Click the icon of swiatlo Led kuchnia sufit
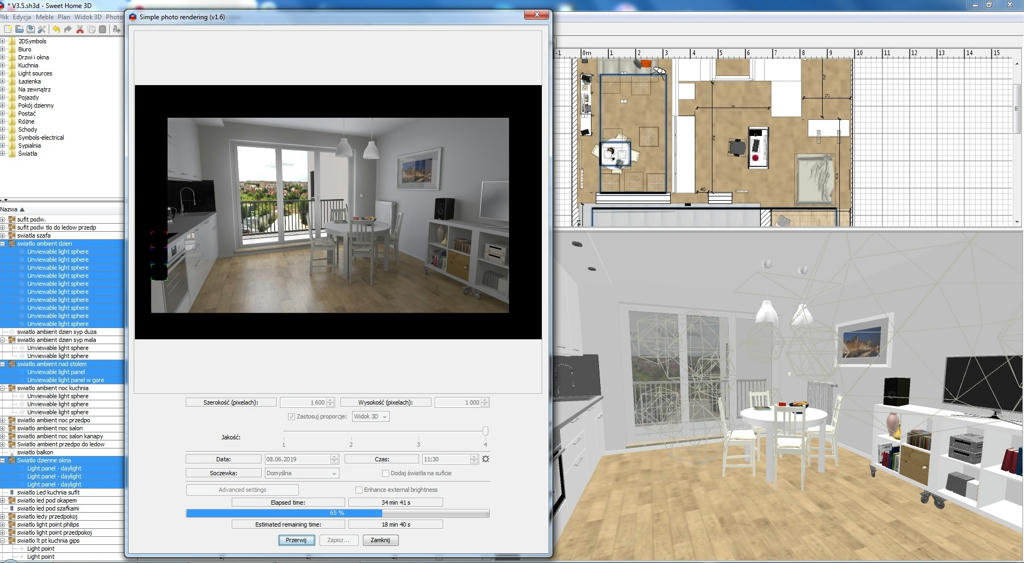1024x563 pixels. click(12, 492)
